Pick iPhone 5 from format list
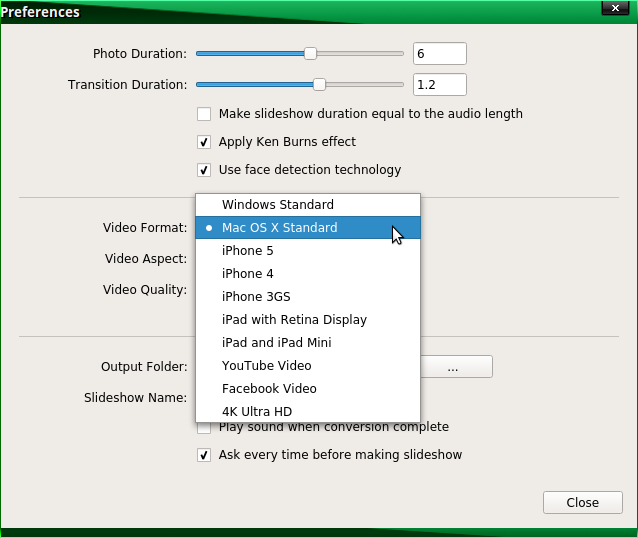The height and width of the screenshot is (538, 638). coord(308,251)
